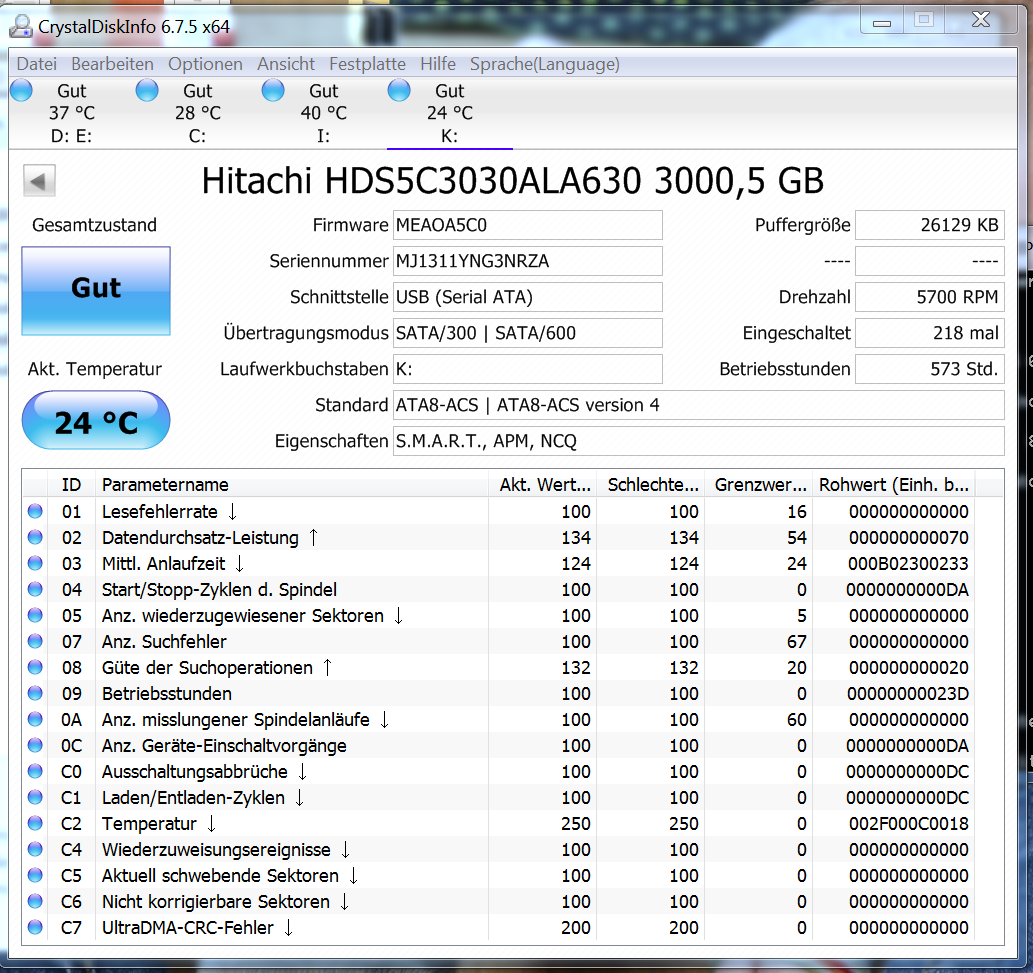Select the I: disk tab

click(323, 113)
